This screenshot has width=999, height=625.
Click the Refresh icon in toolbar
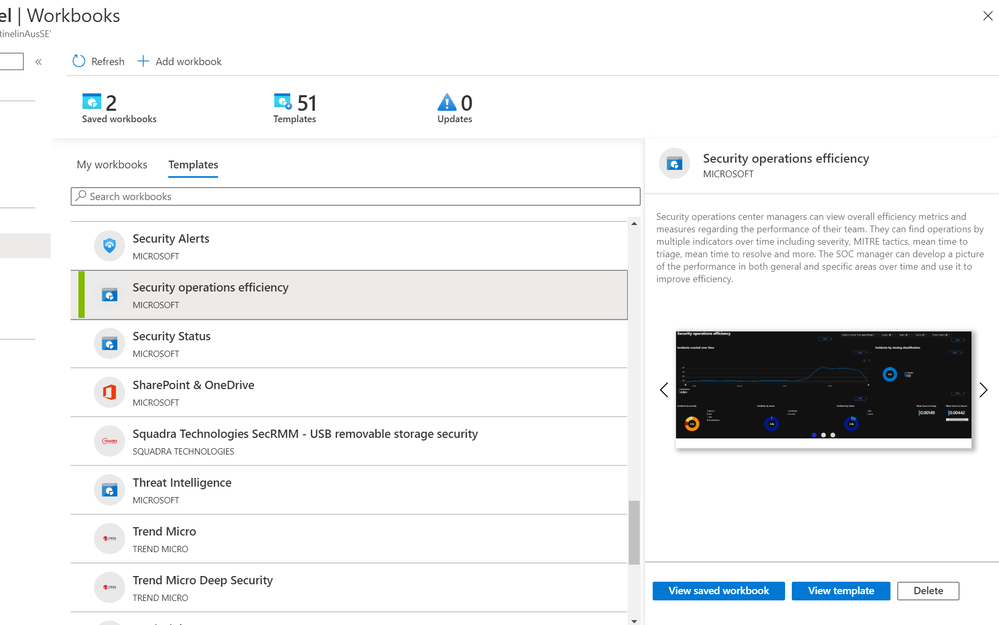(78, 61)
